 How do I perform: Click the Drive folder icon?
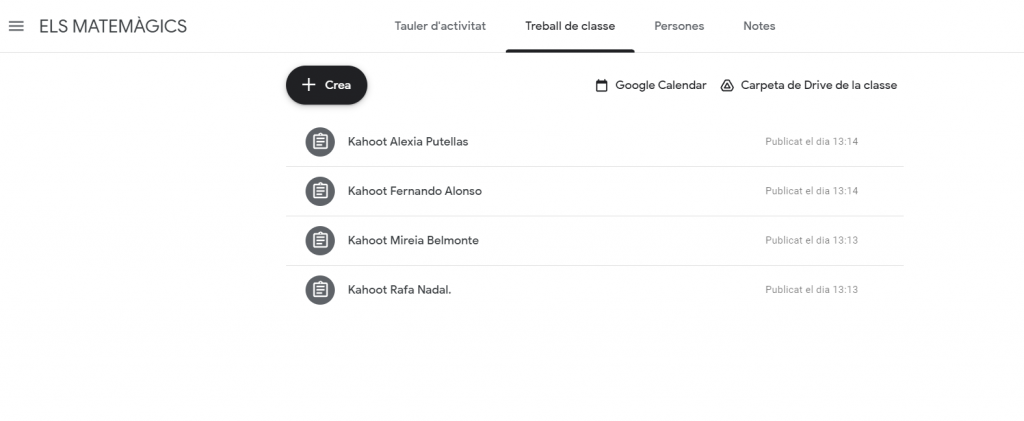coord(728,86)
